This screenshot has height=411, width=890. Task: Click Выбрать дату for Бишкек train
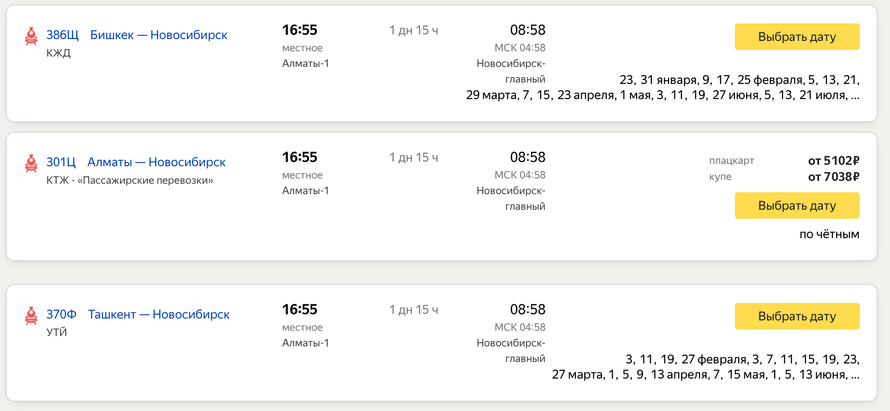pyautogui.click(x=797, y=37)
